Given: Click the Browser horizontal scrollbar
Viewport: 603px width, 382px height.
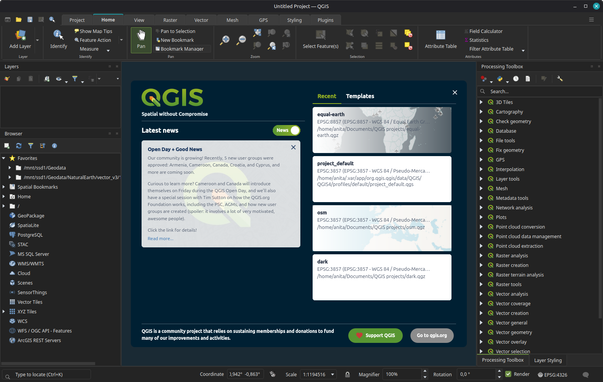Looking at the screenshot, I should tap(49, 363).
